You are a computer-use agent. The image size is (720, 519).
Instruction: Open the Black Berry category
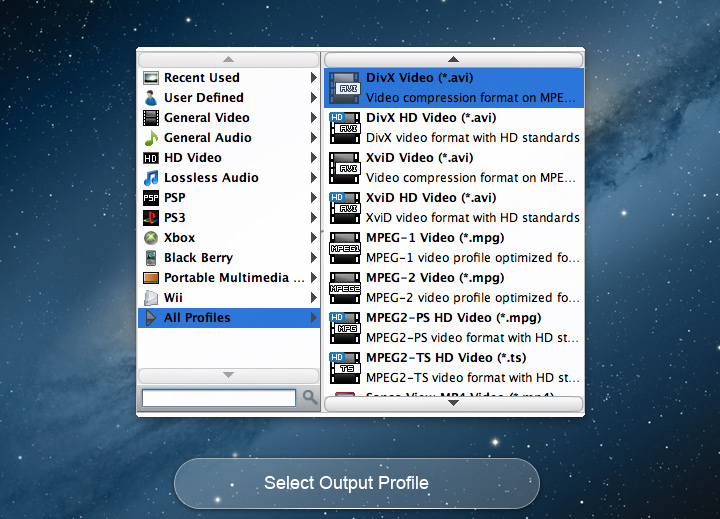(x=229, y=258)
